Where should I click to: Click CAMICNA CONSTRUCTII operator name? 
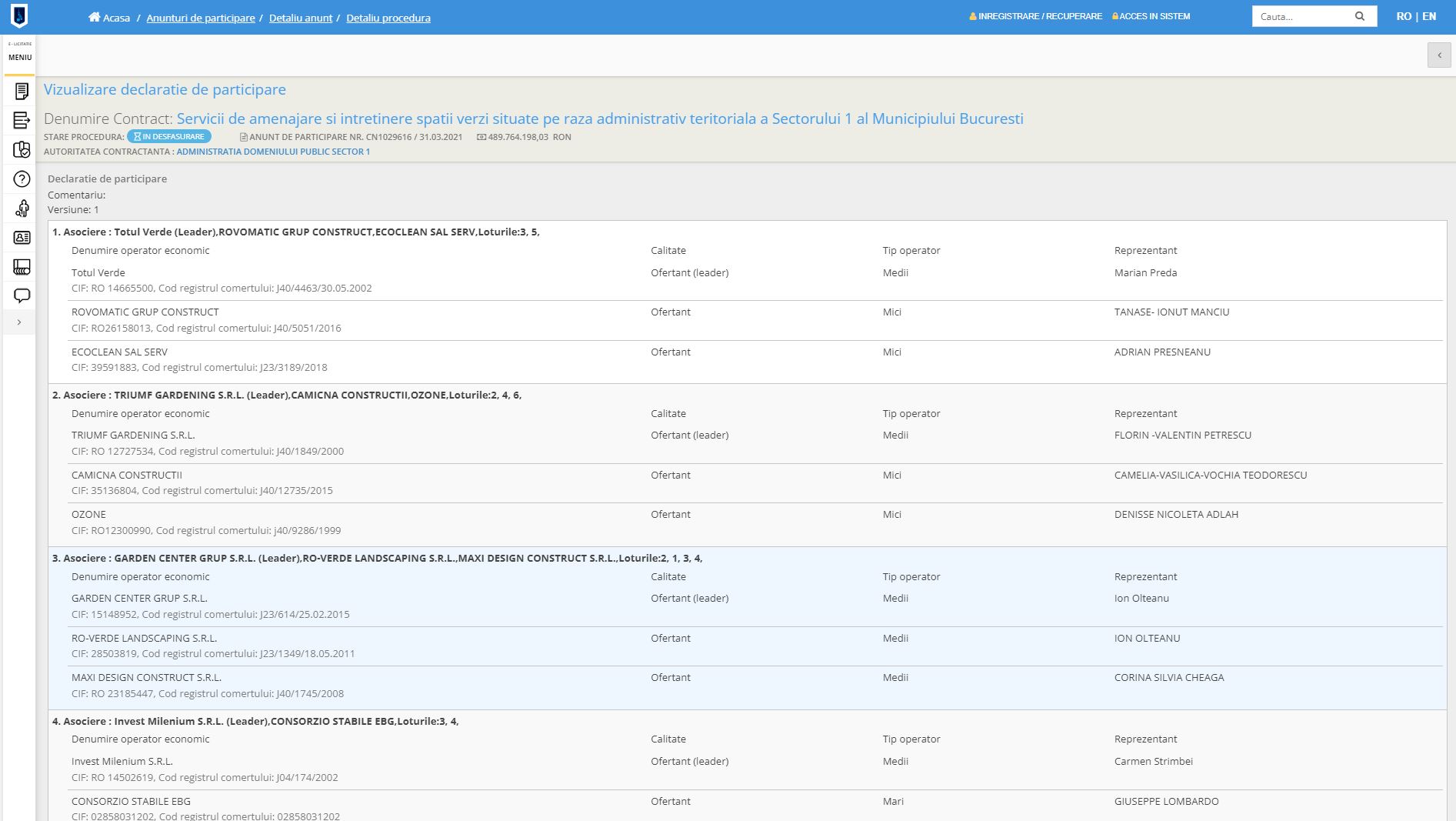(127, 475)
